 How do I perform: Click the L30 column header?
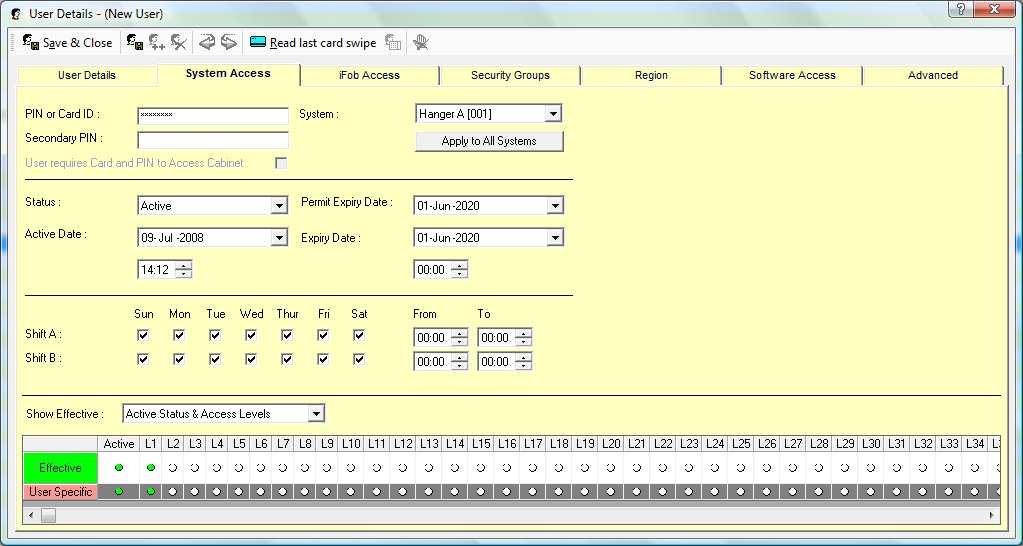(x=871, y=444)
